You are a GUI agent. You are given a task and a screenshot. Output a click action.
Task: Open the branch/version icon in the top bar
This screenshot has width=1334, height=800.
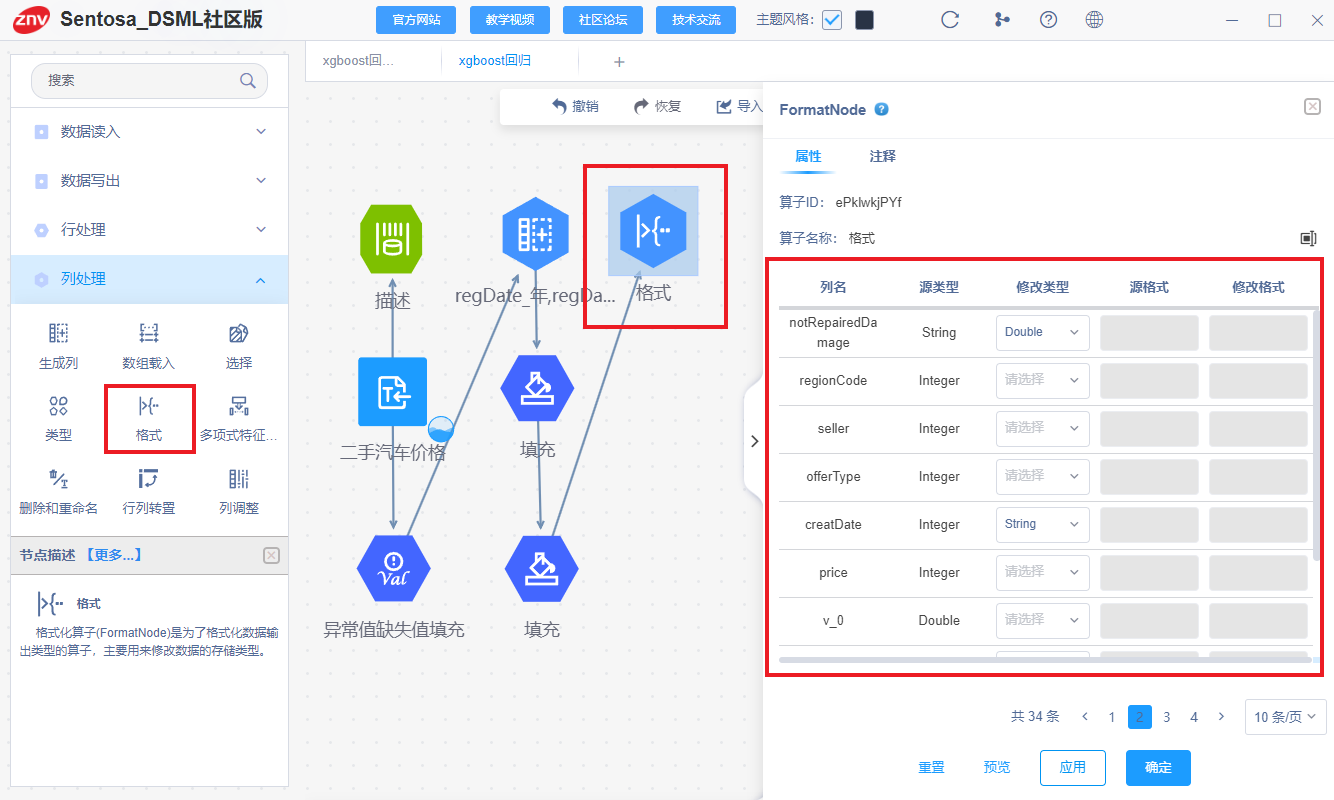coord(1002,20)
